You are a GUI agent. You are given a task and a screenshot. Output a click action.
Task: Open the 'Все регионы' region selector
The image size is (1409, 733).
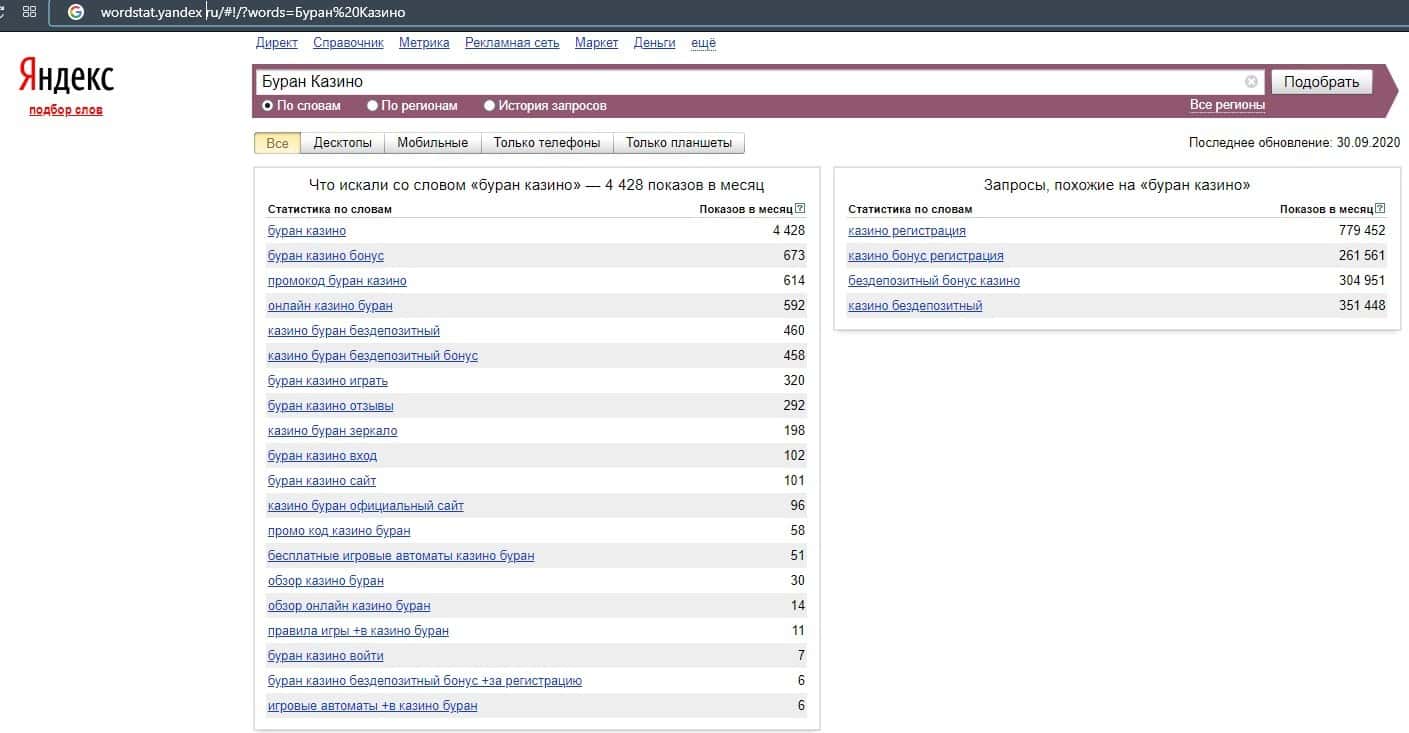(x=1227, y=105)
